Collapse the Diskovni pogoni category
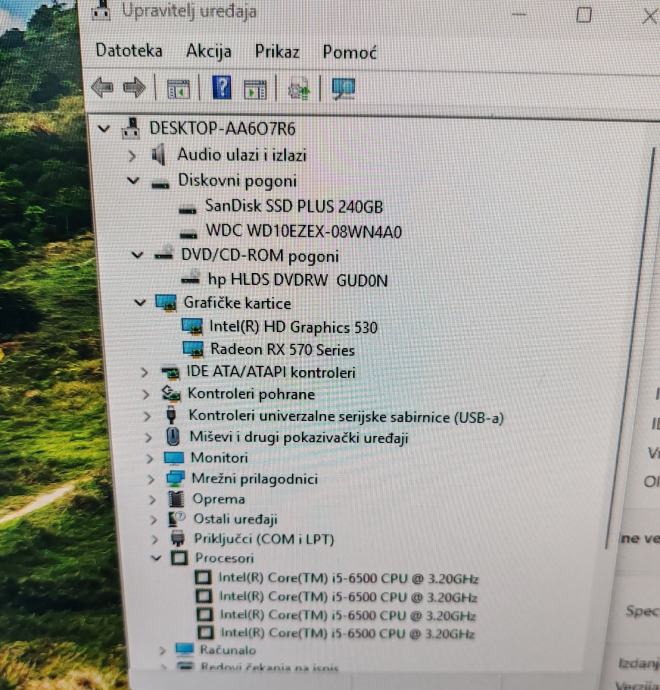Image resolution: width=660 pixels, height=690 pixels. coord(133,180)
